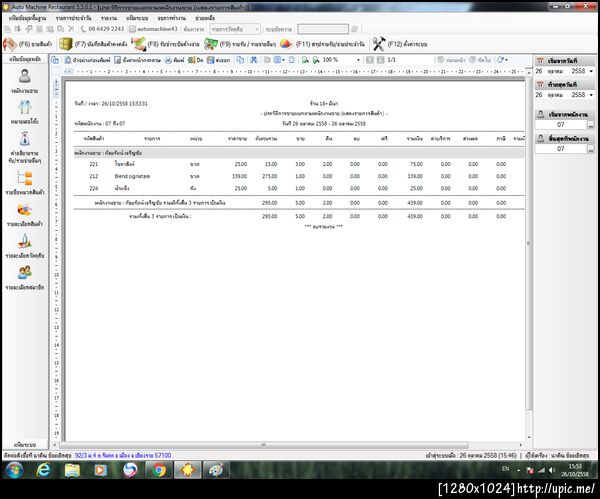The image size is (600, 499).
Task: Click the 1/1 page indicator
Action: click(x=391, y=60)
